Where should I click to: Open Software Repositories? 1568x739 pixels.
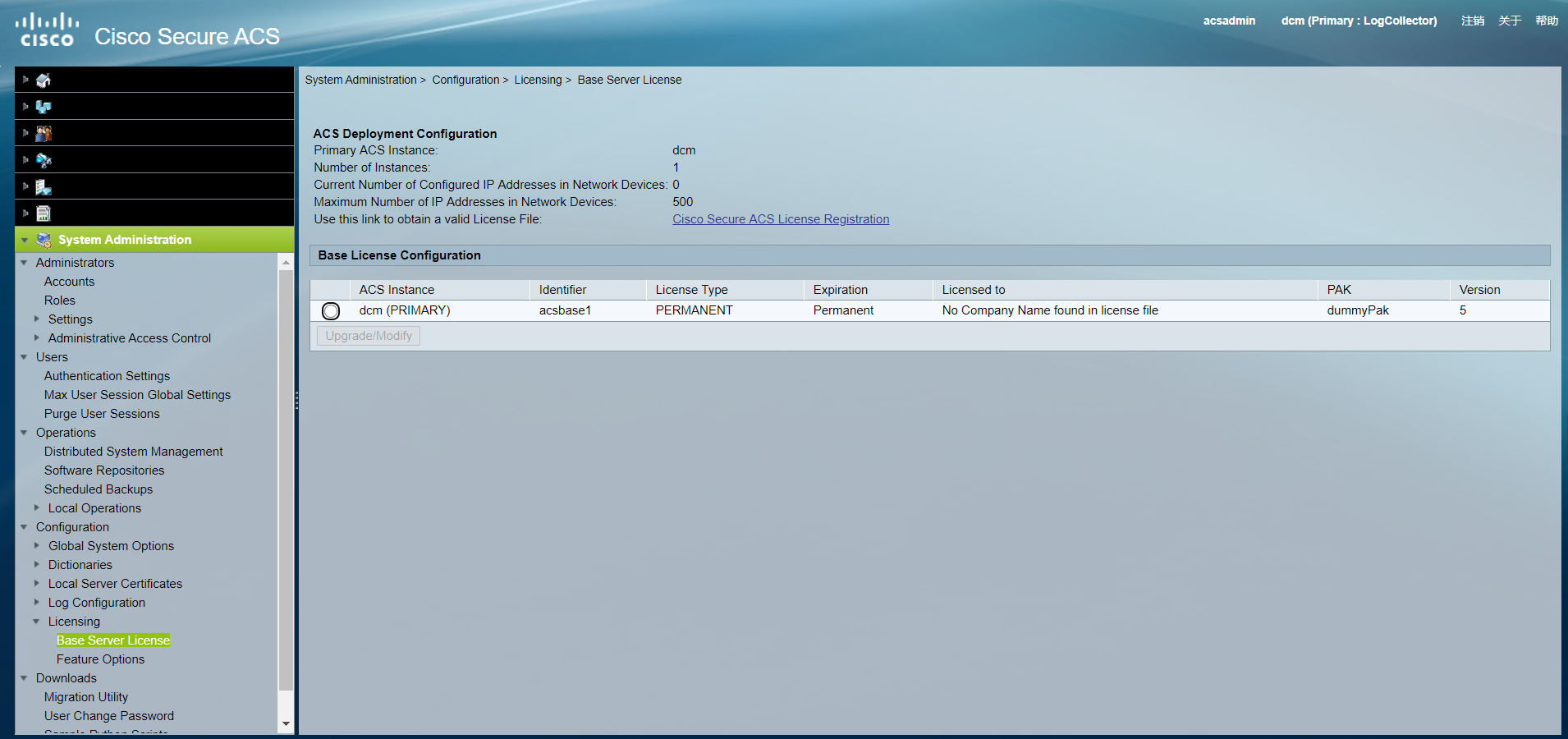104,470
